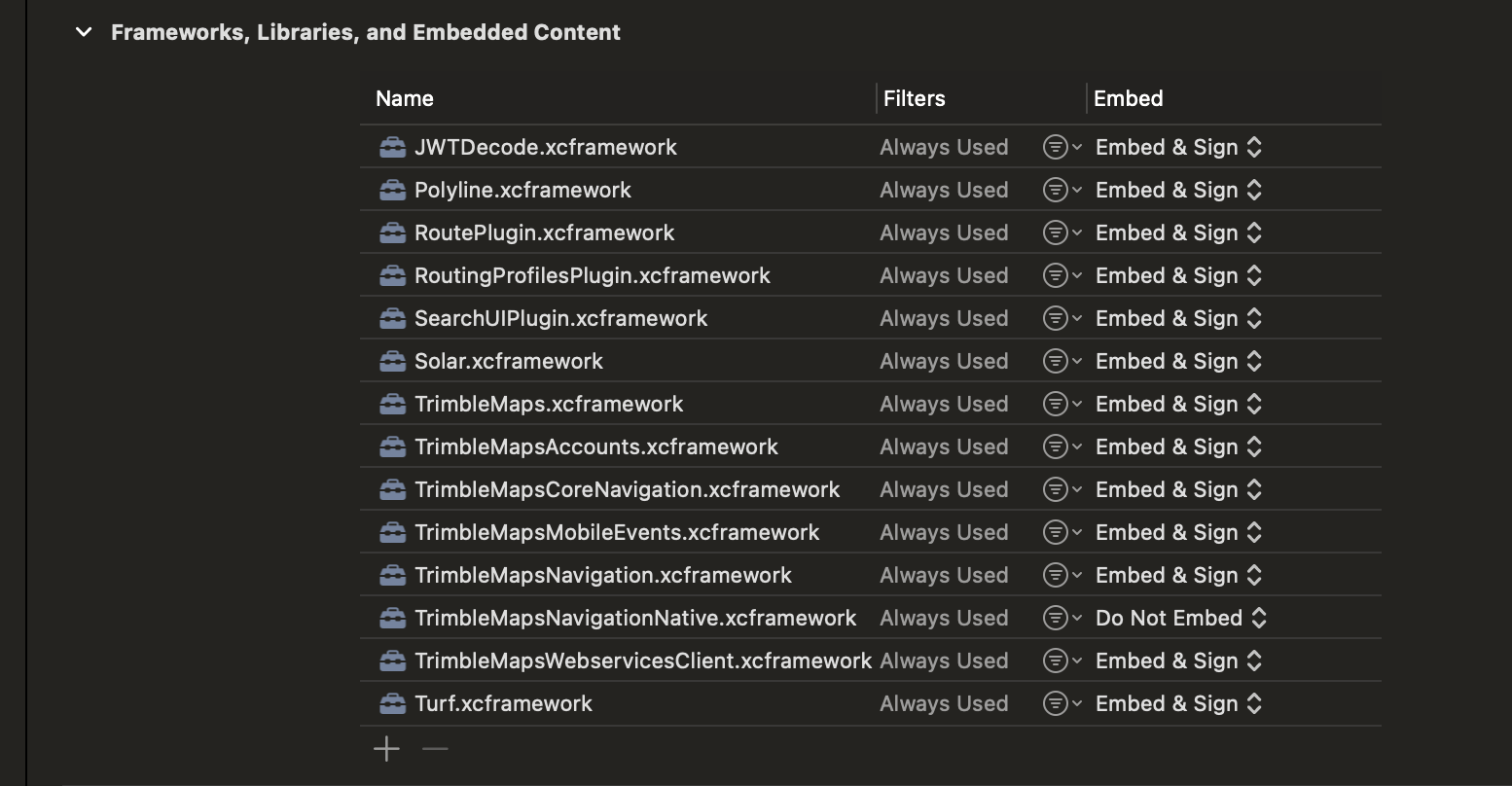
Task: Open the platform filter for TrimbleMapsMobileEvents.xcframework
Action: 1062,532
